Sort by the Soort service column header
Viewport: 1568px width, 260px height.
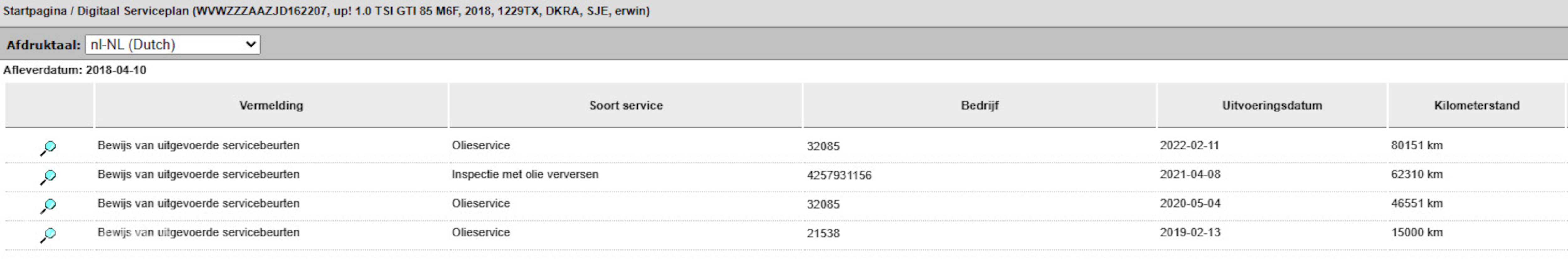(x=625, y=105)
